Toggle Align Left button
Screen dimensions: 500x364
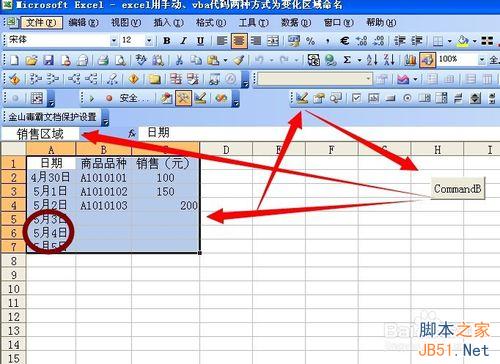coord(222,41)
